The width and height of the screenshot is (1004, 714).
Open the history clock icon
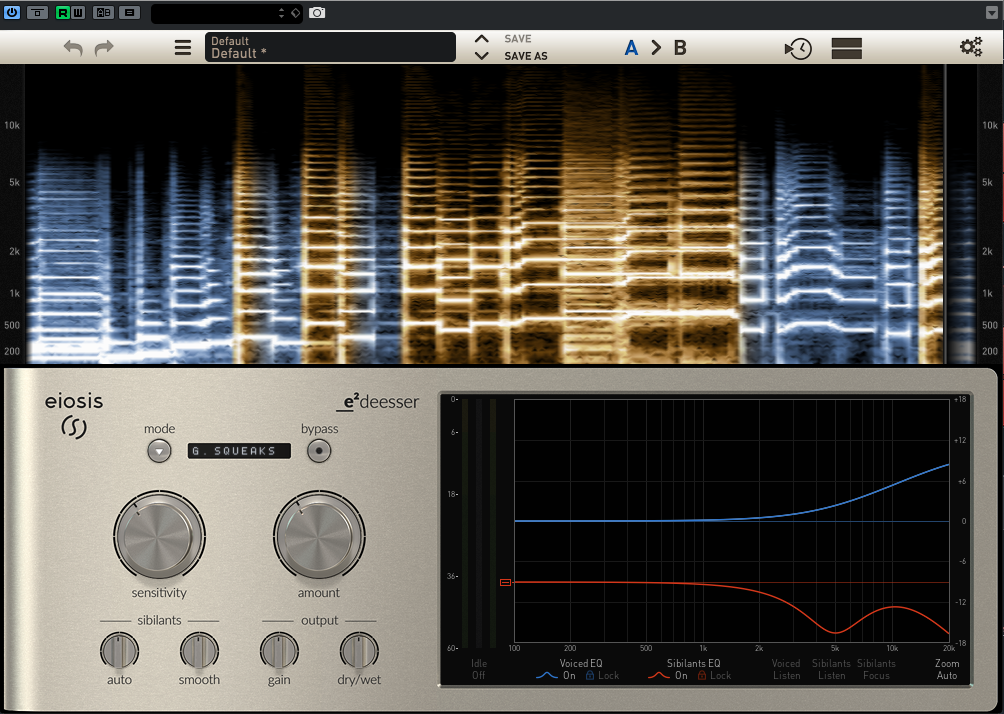[798, 49]
